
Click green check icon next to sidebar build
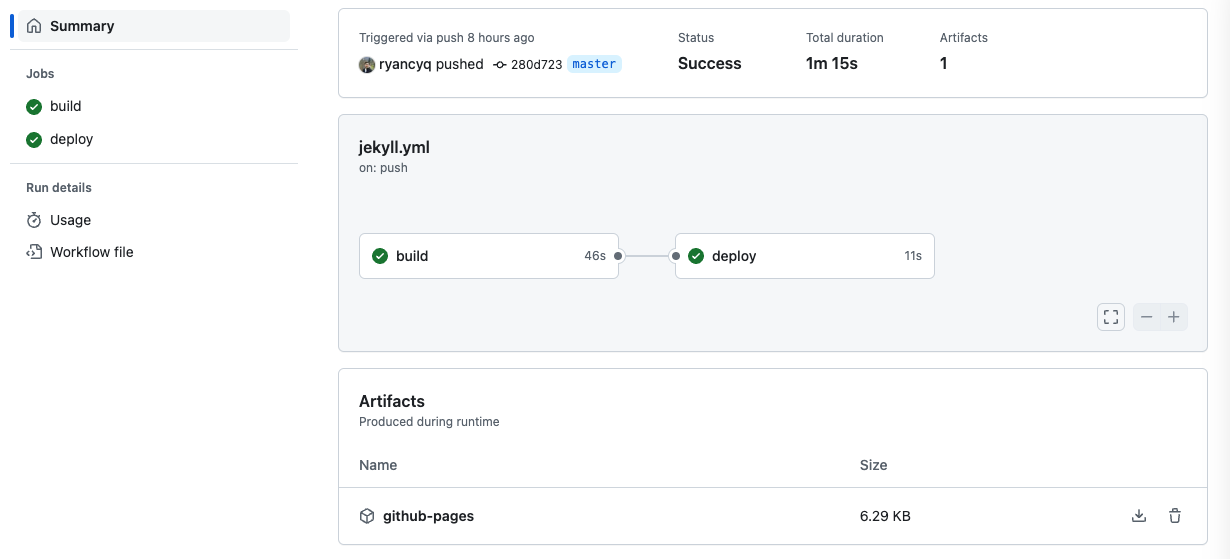point(34,107)
